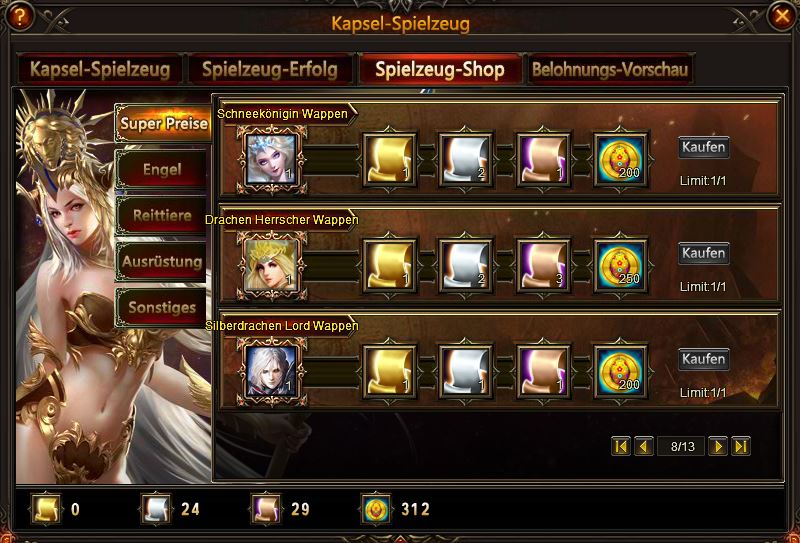
Task: Click the purple scroll icon showing 3
Action: coord(544,266)
